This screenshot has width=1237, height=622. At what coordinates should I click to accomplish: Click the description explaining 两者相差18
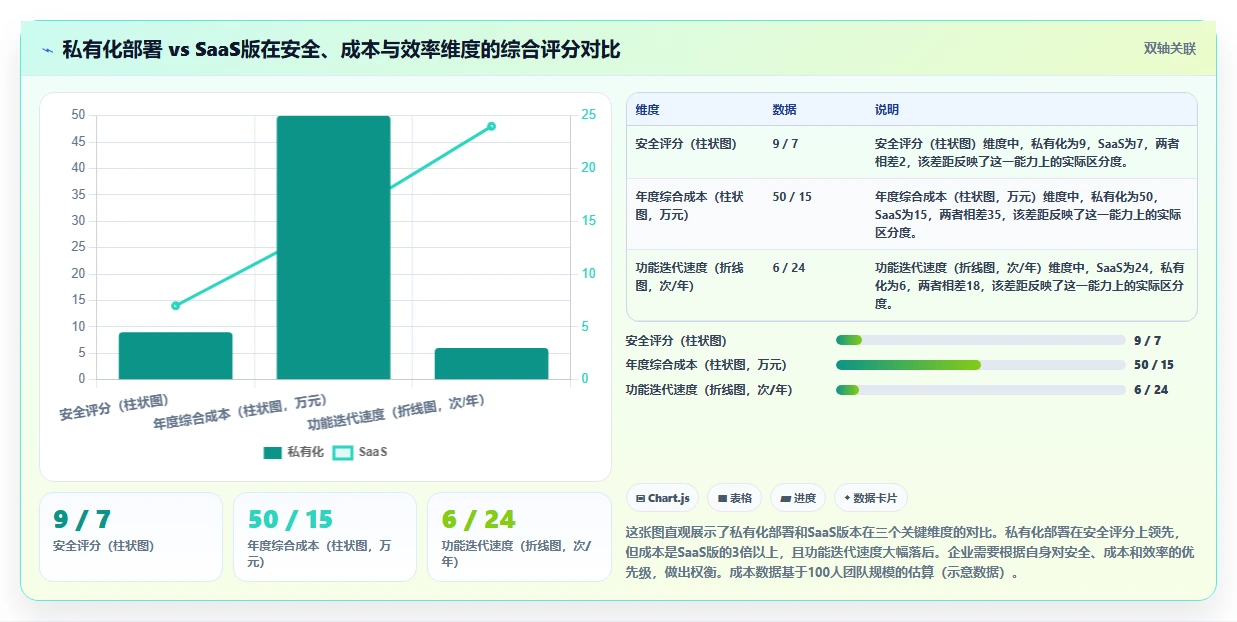click(1029, 285)
